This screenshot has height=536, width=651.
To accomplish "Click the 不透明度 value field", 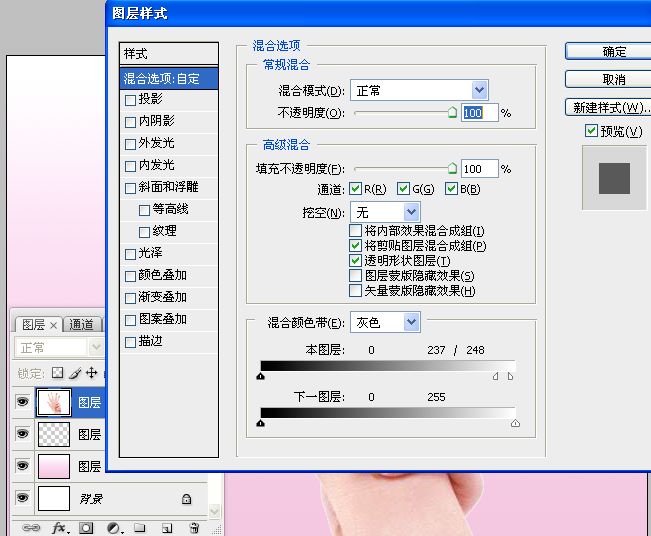I will (x=480, y=113).
